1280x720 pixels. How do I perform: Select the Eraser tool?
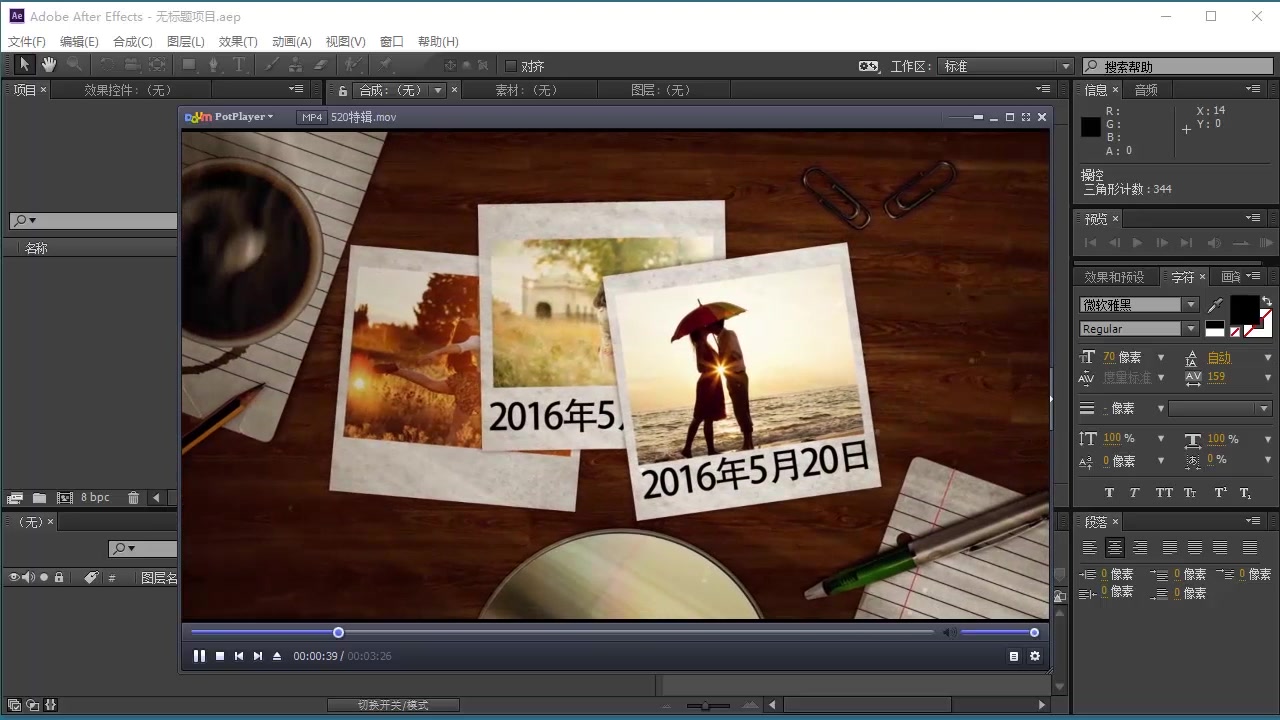pos(320,65)
